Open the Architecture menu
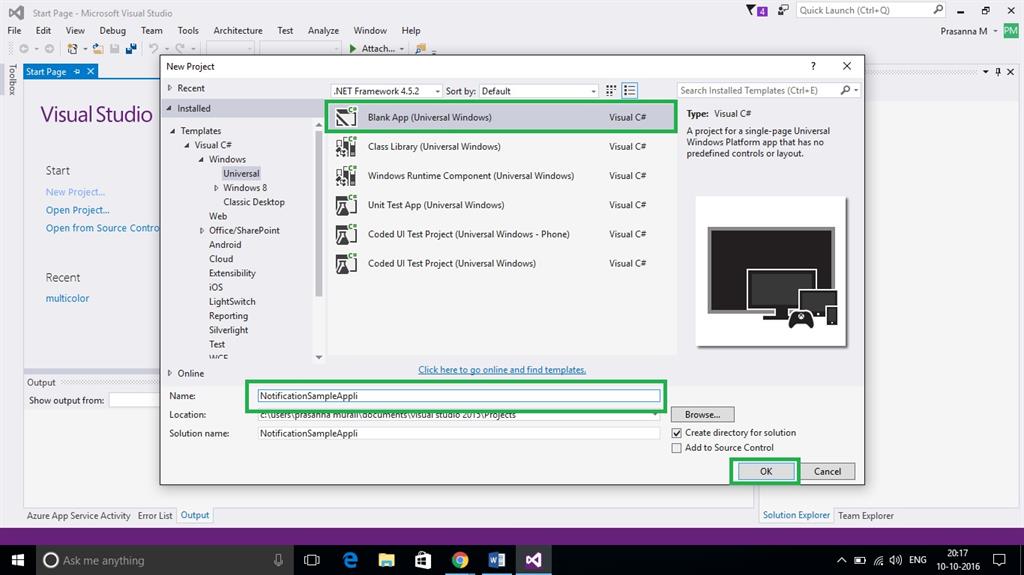Screen dimensions: 1024x575 [x=238, y=30]
